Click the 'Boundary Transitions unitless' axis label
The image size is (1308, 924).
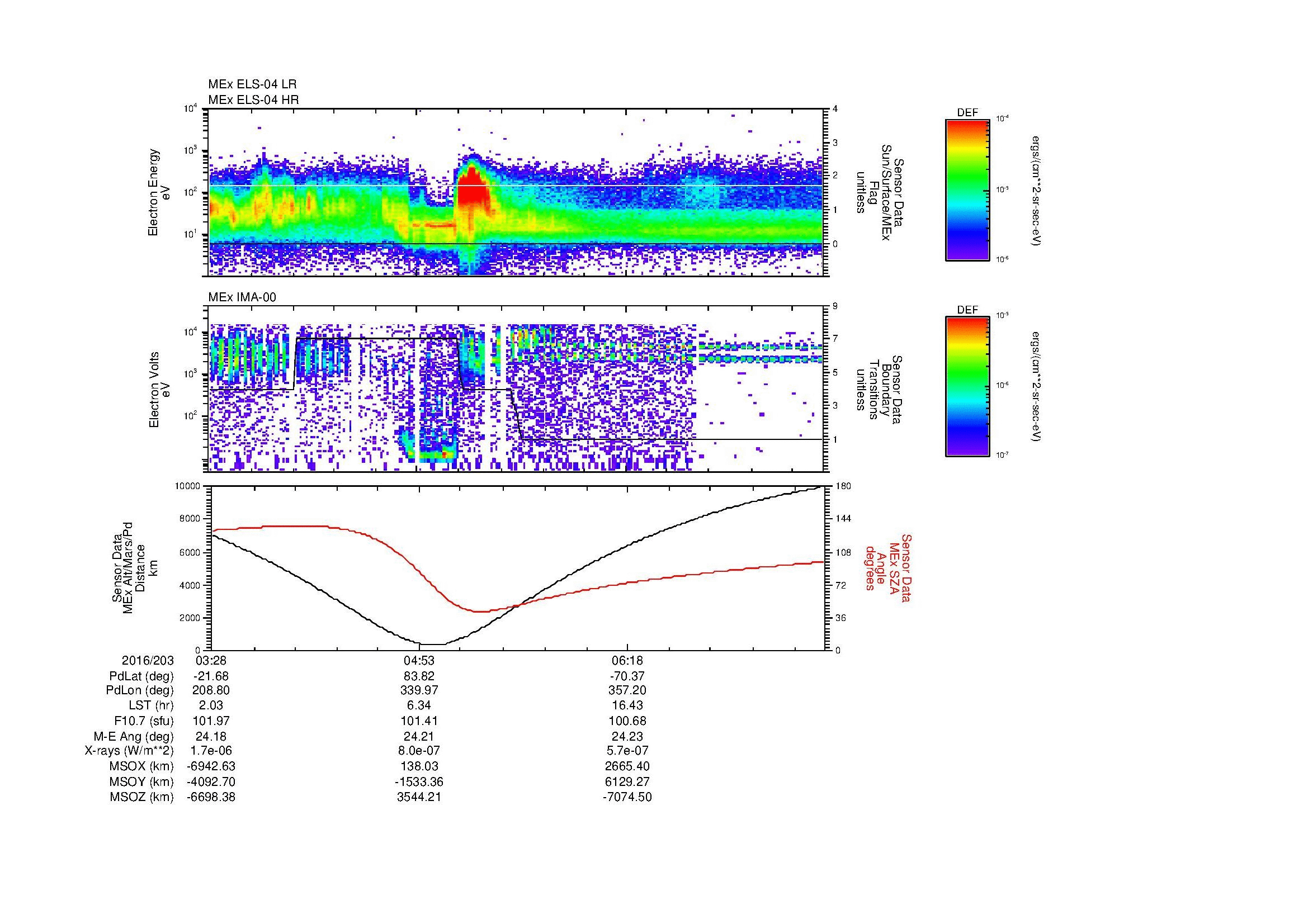879,390
